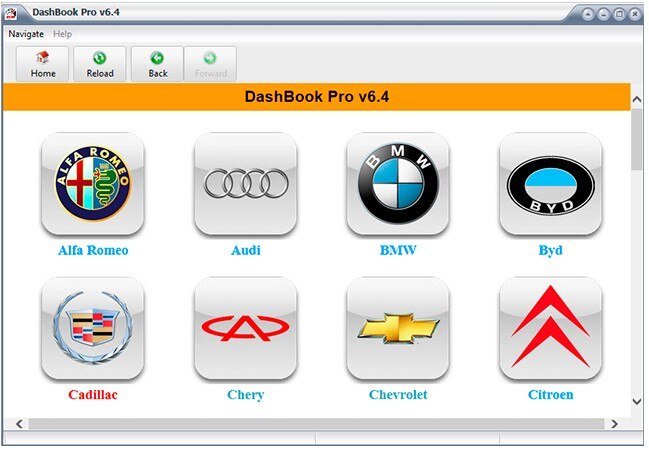The width and height of the screenshot is (649, 452).
Task: Choose the Citroen red chevrons tile
Action: pos(551,328)
